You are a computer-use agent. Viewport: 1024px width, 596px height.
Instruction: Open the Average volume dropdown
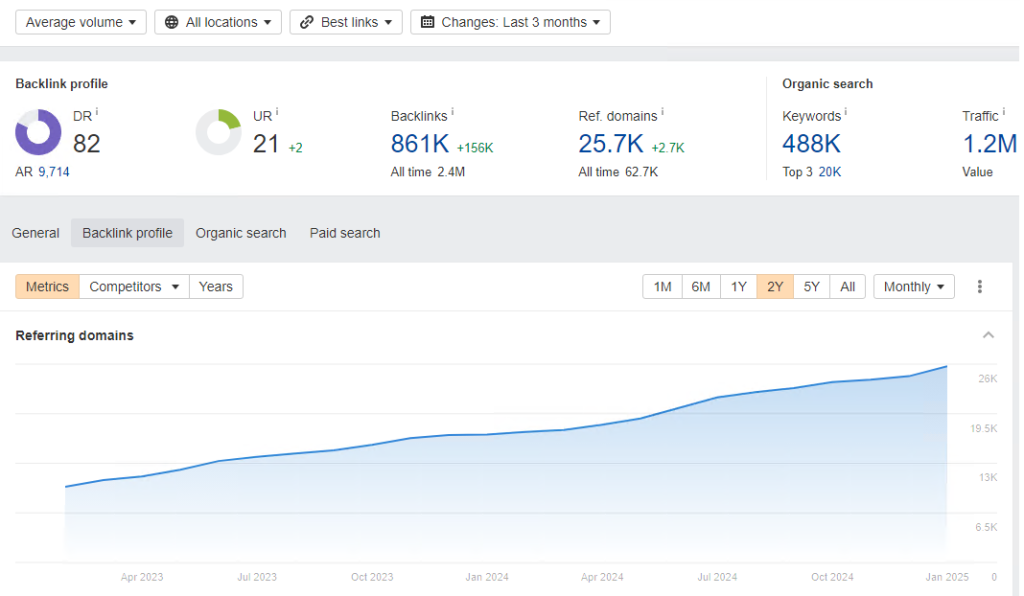pos(81,22)
